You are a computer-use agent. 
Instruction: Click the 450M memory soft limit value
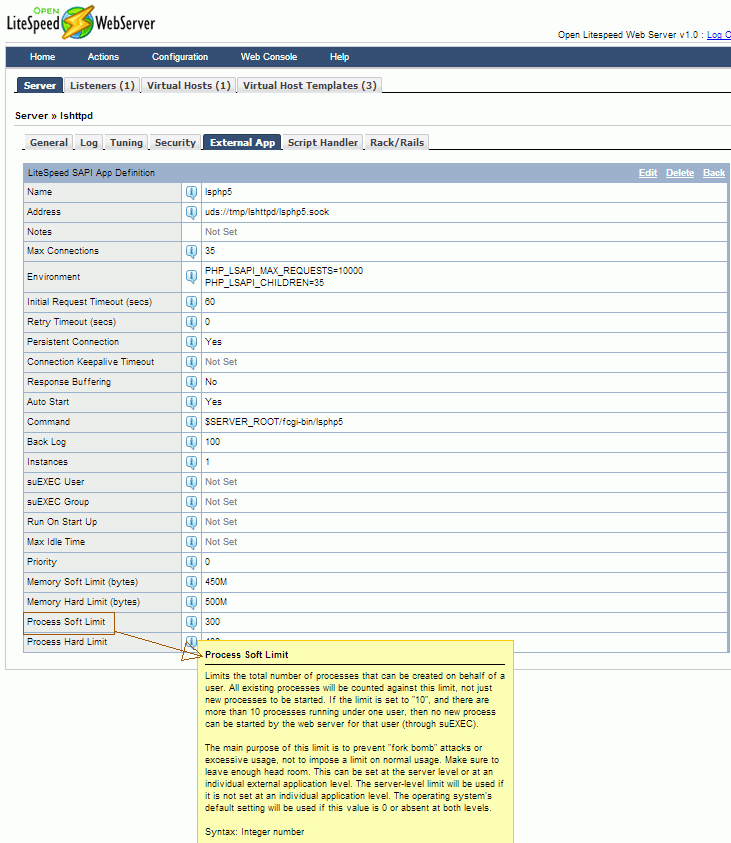[x=216, y=582]
